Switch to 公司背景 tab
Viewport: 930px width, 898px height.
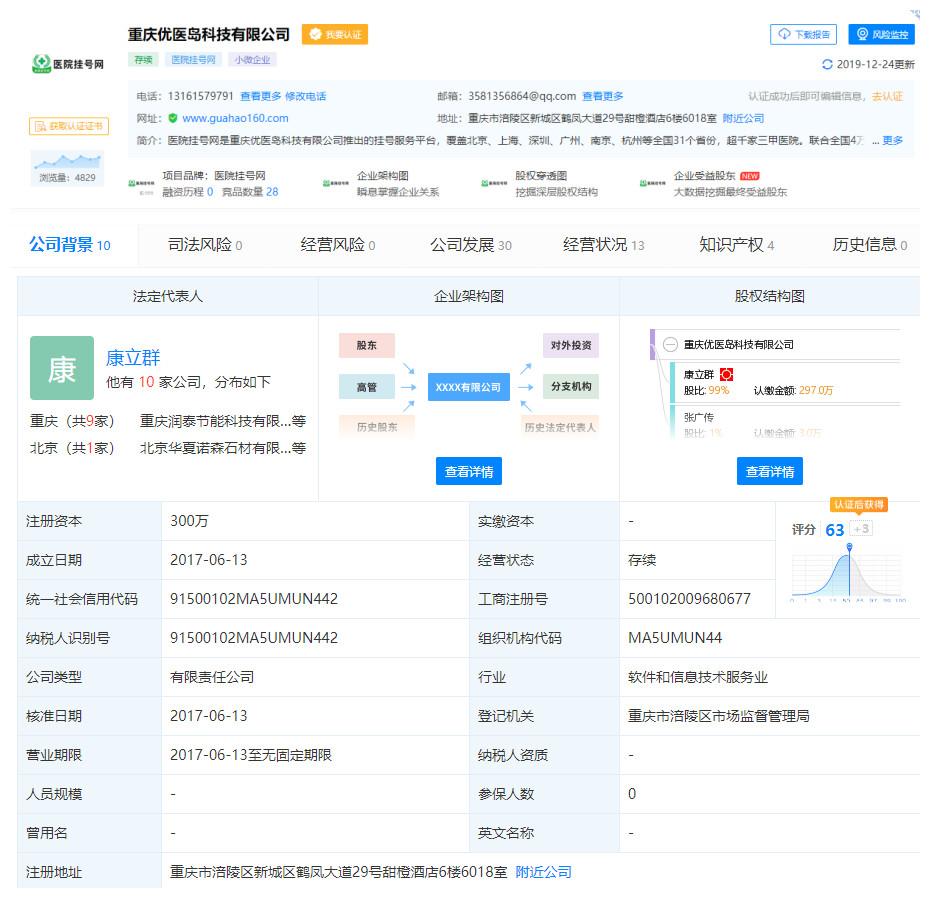click(x=69, y=244)
